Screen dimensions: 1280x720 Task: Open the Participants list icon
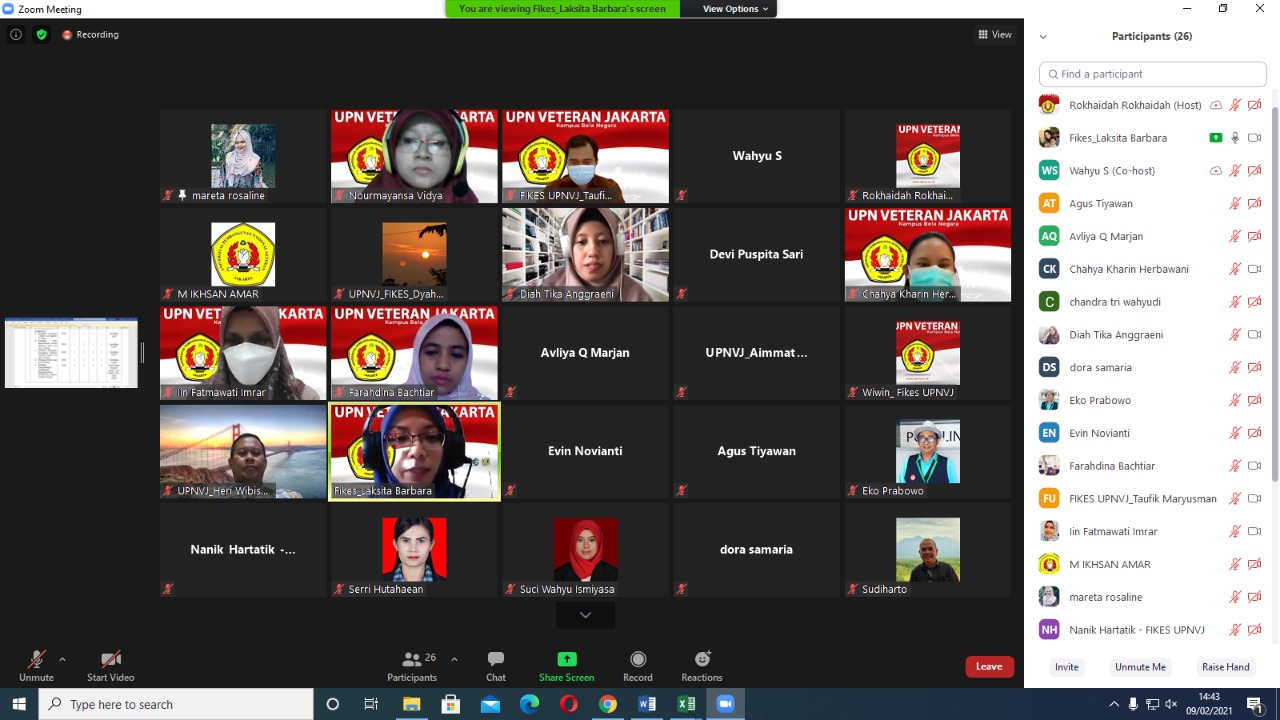411,660
